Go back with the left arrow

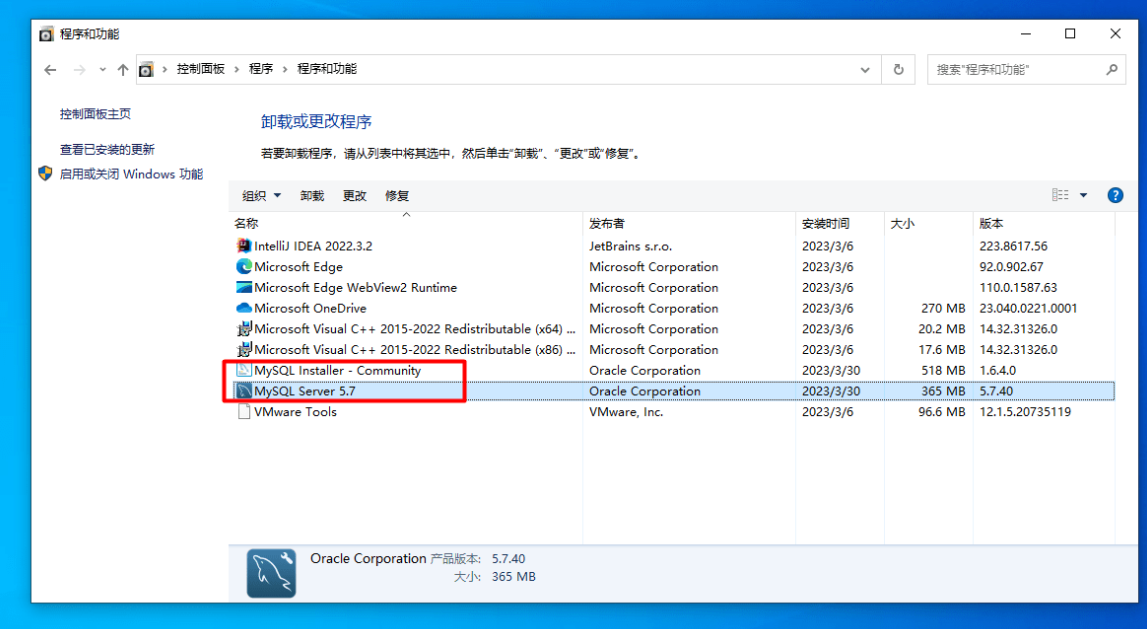coord(50,69)
